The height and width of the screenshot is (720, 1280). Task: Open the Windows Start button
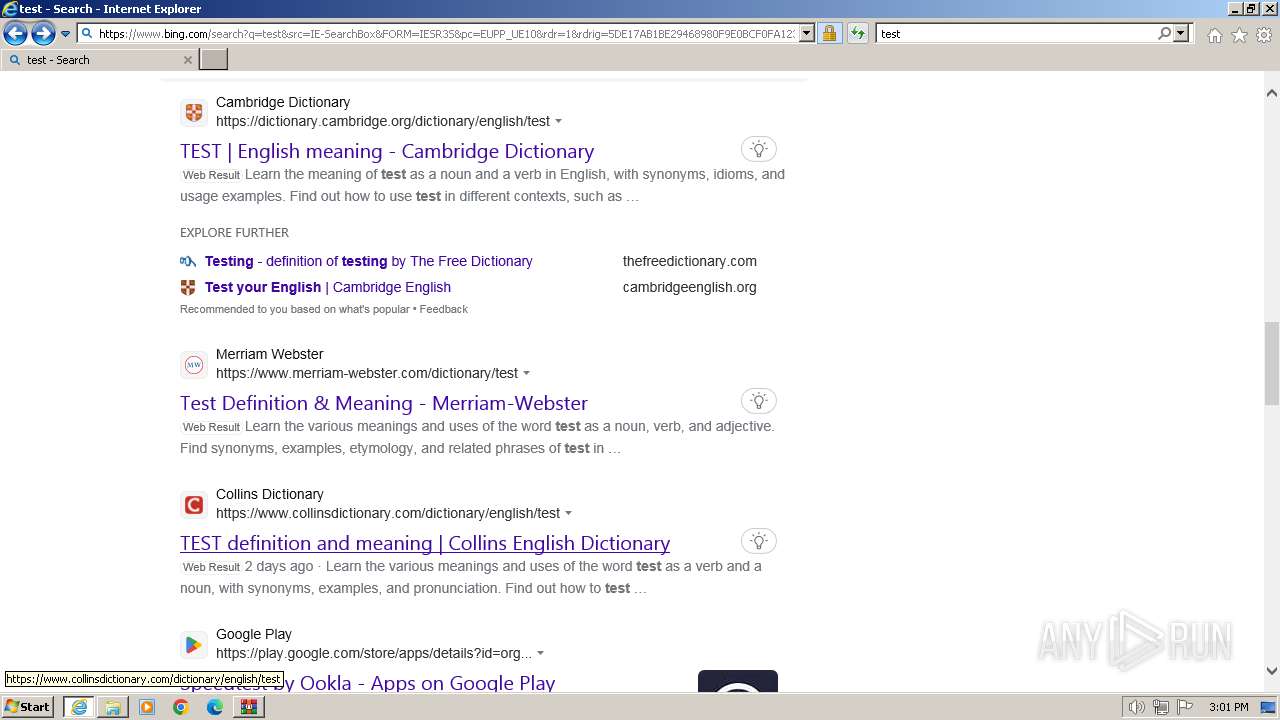pyautogui.click(x=27, y=707)
